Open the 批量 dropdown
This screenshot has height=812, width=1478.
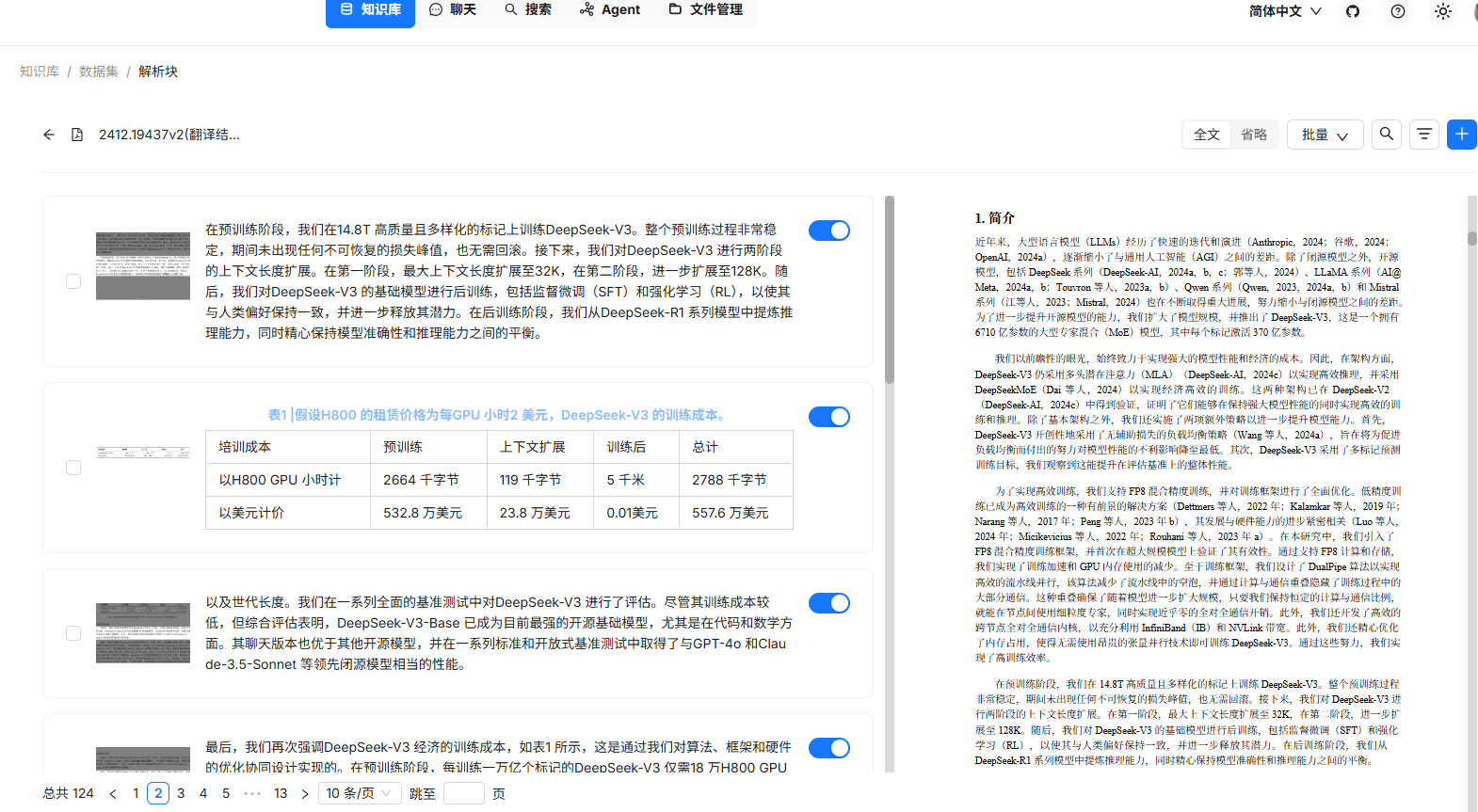[x=1325, y=135]
